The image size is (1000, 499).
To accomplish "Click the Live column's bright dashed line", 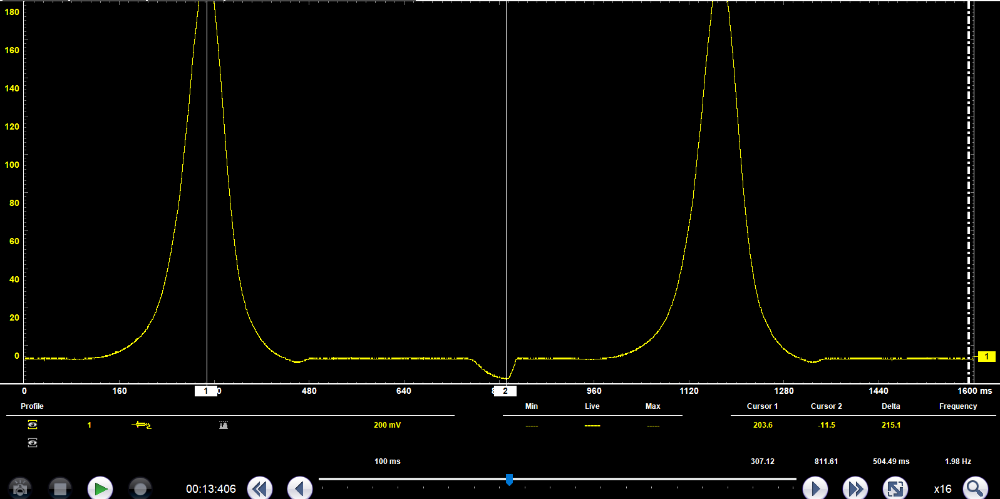I will [x=592, y=426].
